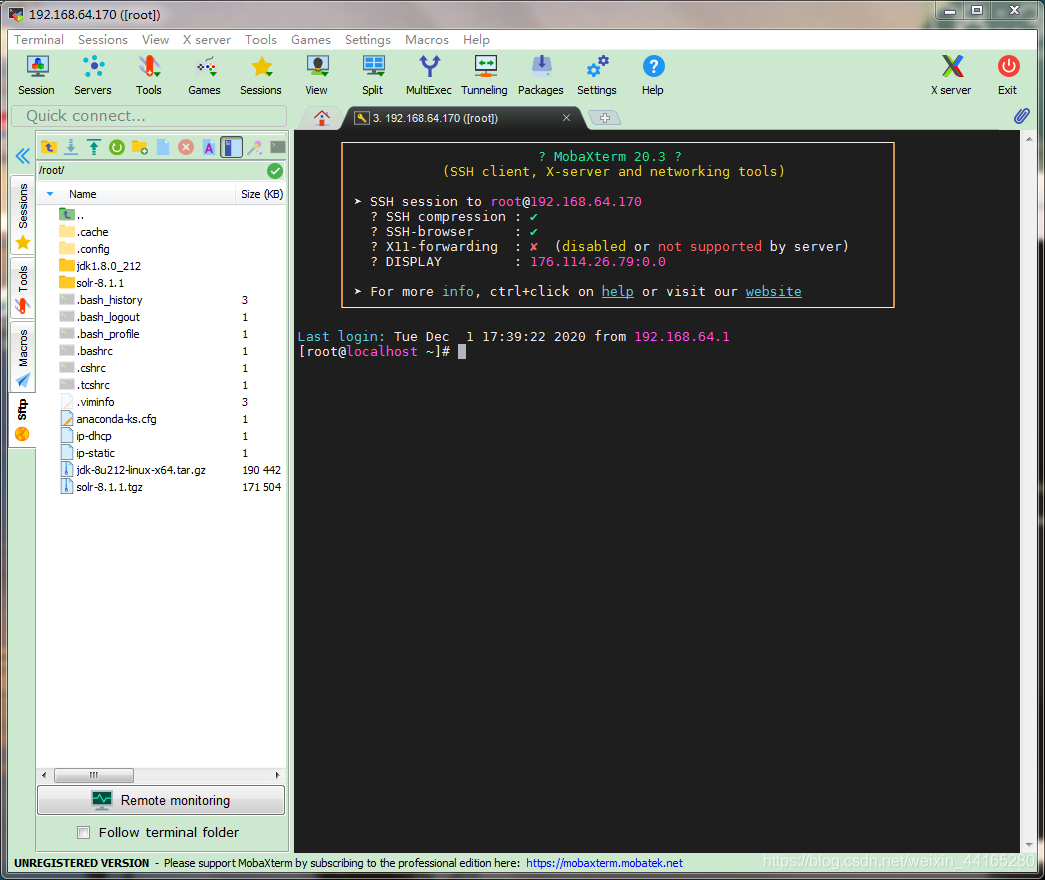Refresh SFTP folder with green circle icon
Viewport: 1045px width, 880px height.
(117, 147)
